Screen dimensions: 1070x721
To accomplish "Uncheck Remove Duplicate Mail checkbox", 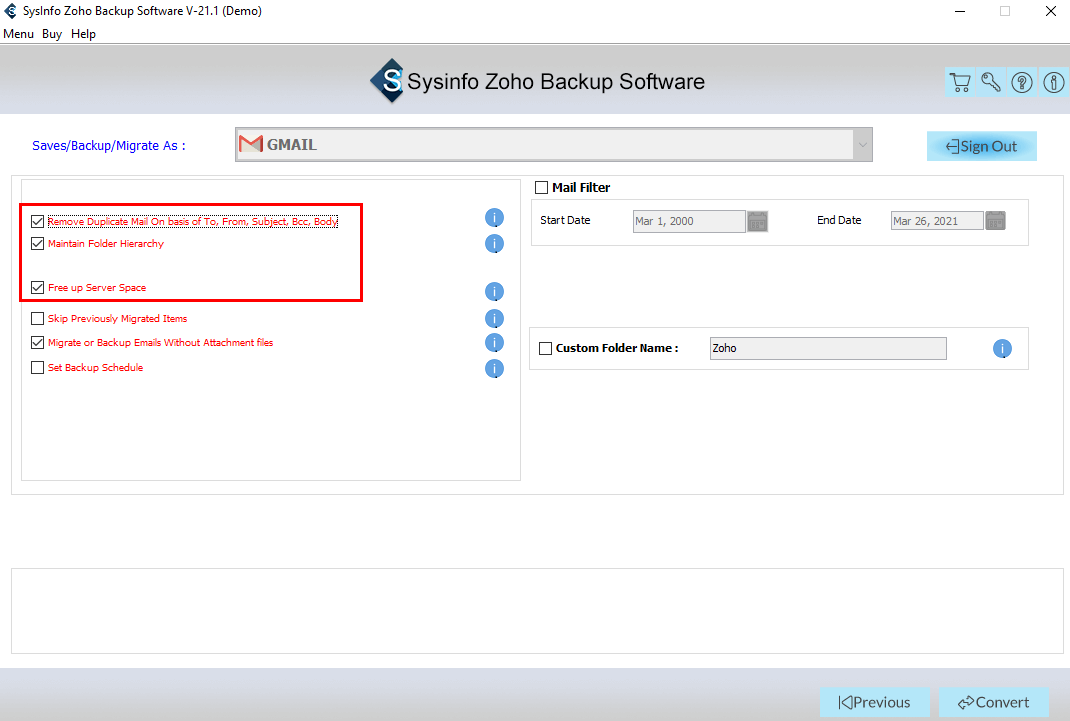I will coord(38,222).
